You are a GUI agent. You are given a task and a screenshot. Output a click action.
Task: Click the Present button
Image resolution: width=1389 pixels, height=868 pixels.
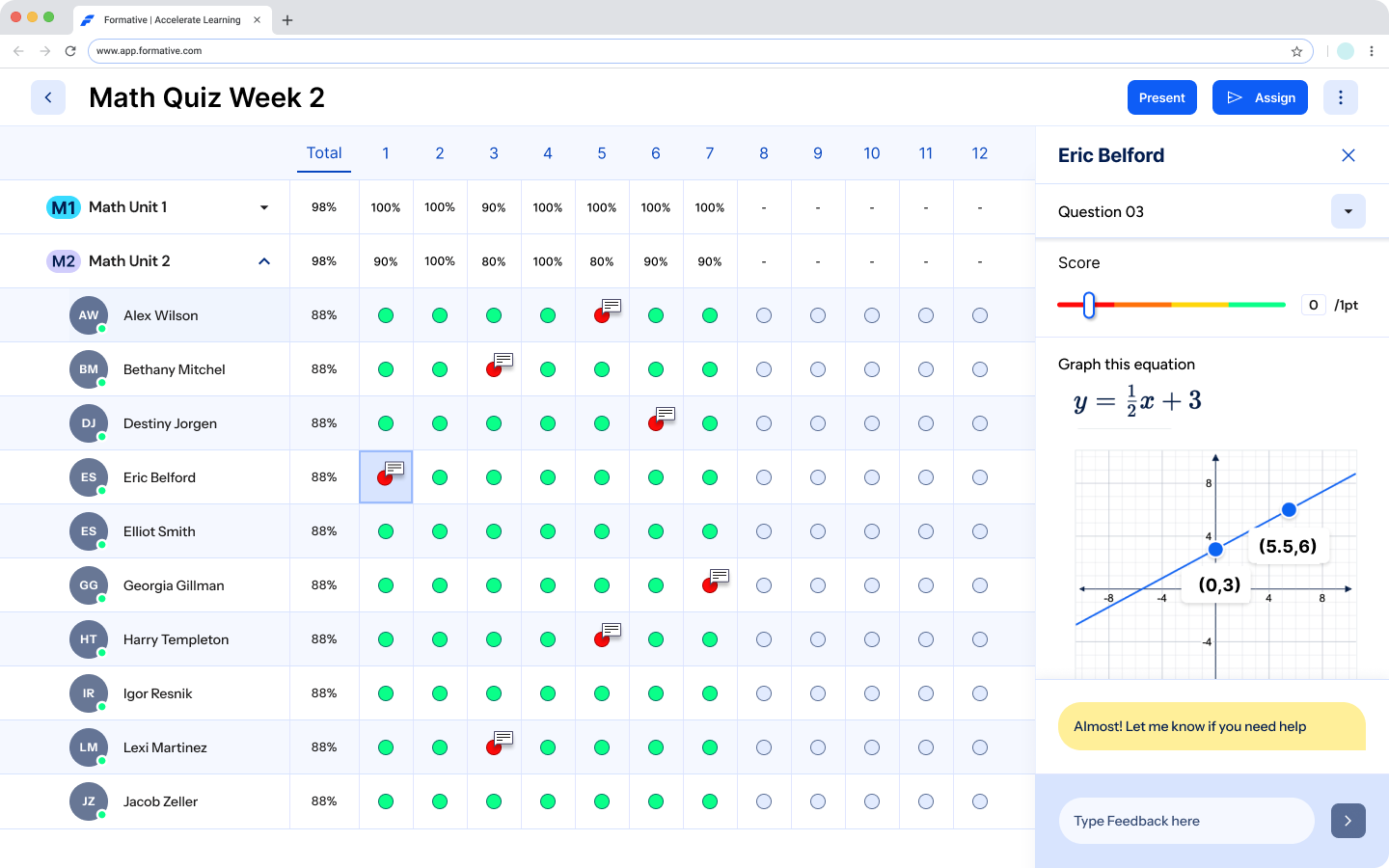[x=1161, y=96]
